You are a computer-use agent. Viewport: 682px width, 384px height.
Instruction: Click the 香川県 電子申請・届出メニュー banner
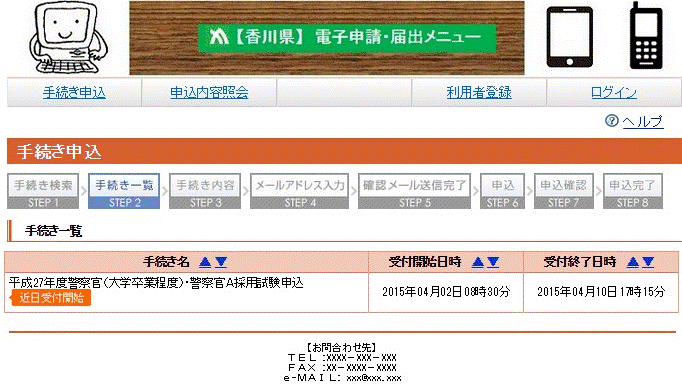point(327,38)
